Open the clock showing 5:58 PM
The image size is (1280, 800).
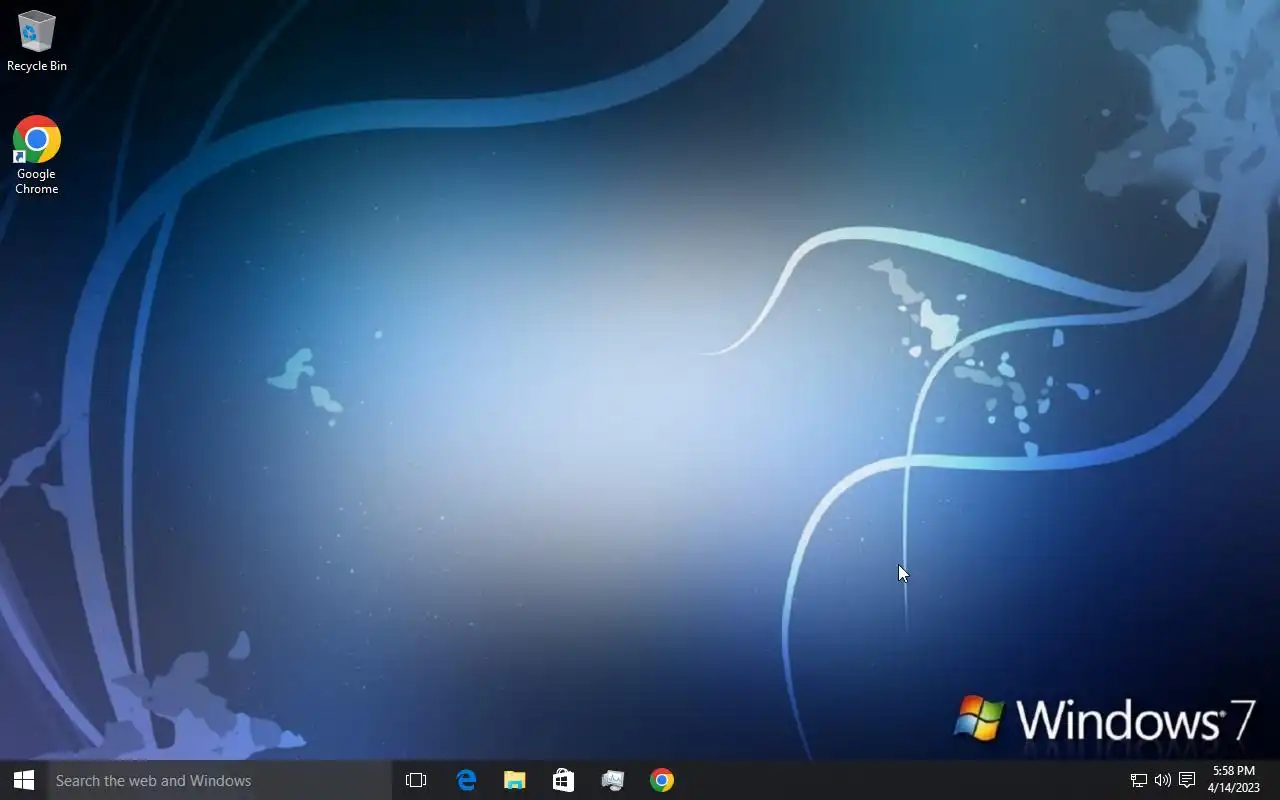click(x=1233, y=780)
